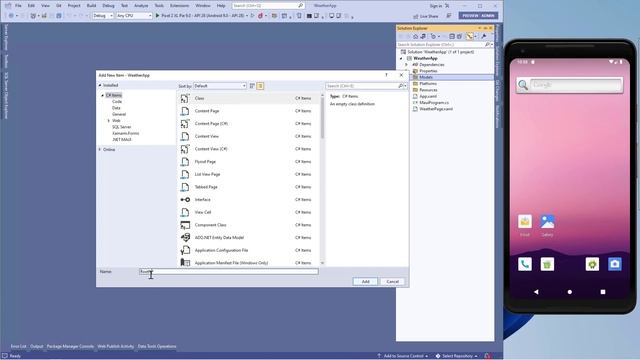Open the Pixel emulator target dropdown arrow

point(247,16)
